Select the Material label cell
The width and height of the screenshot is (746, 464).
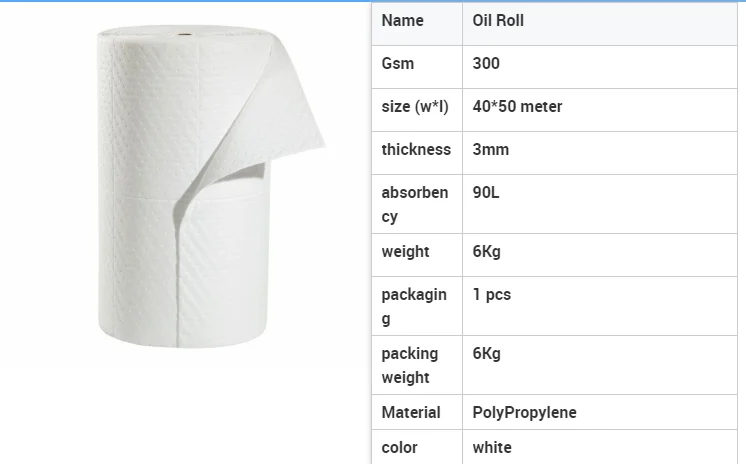[x=417, y=412]
